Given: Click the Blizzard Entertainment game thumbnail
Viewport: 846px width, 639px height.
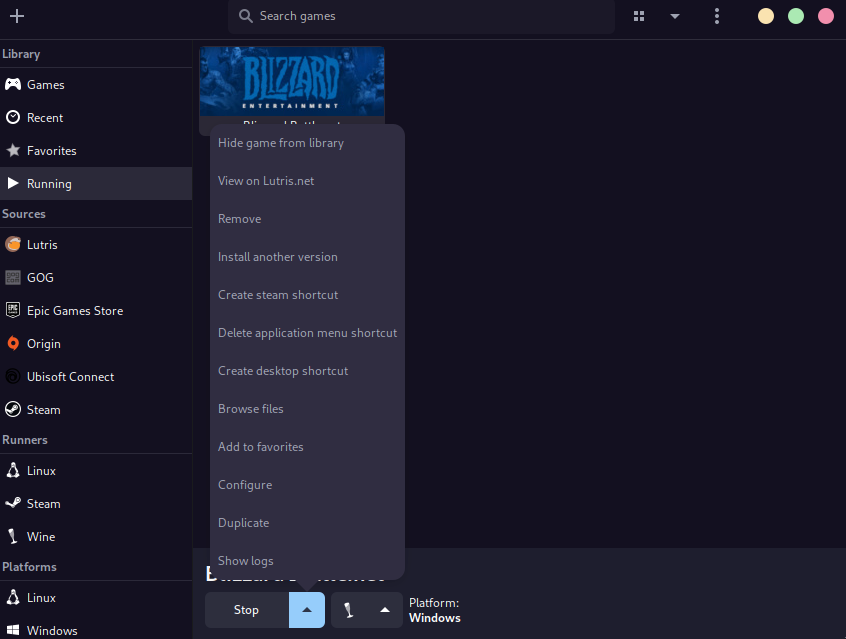Looking at the screenshot, I should point(291,82).
